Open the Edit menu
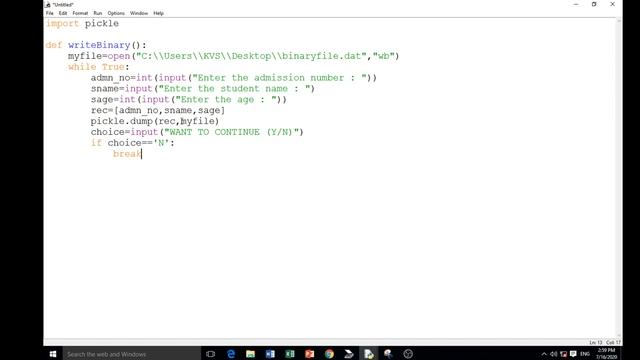This screenshot has width=640, height=360. coord(62,13)
